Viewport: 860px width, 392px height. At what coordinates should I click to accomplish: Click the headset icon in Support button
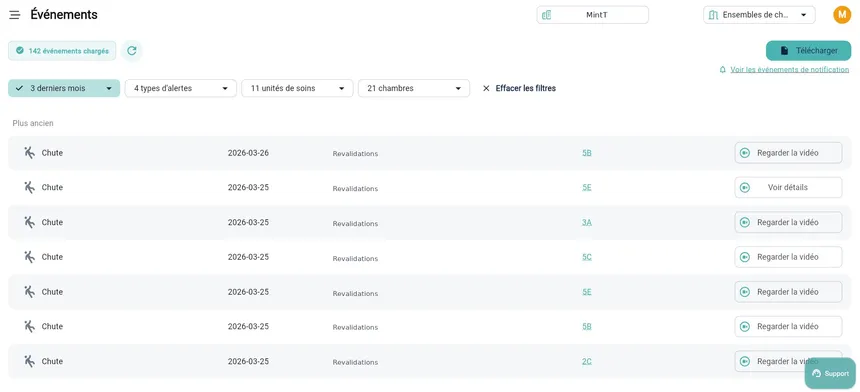point(816,373)
